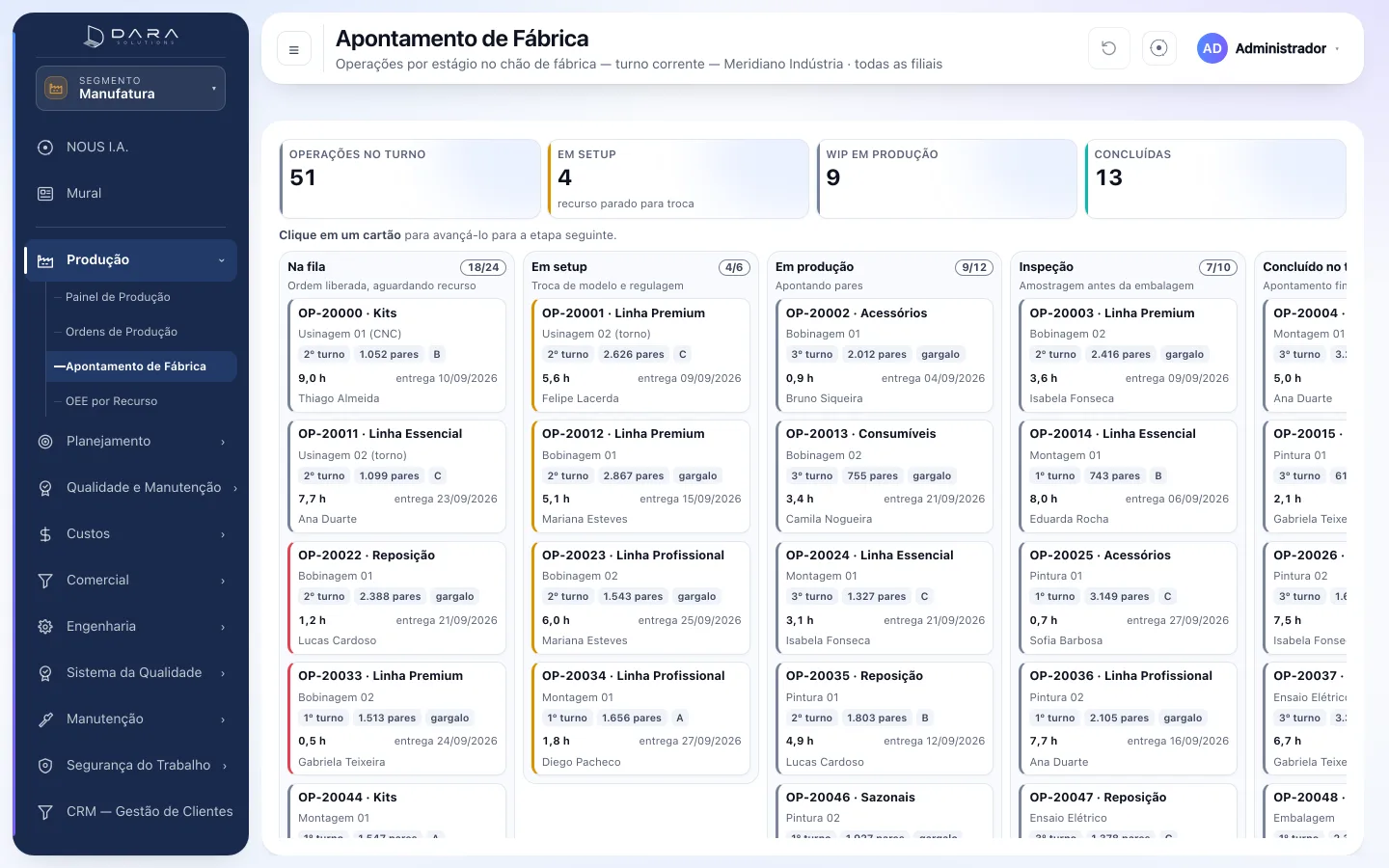Advance card OP-20024 · Linha Essencial
This screenshot has width=1389, height=868.
pyautogui.click(x=885, y=597)
